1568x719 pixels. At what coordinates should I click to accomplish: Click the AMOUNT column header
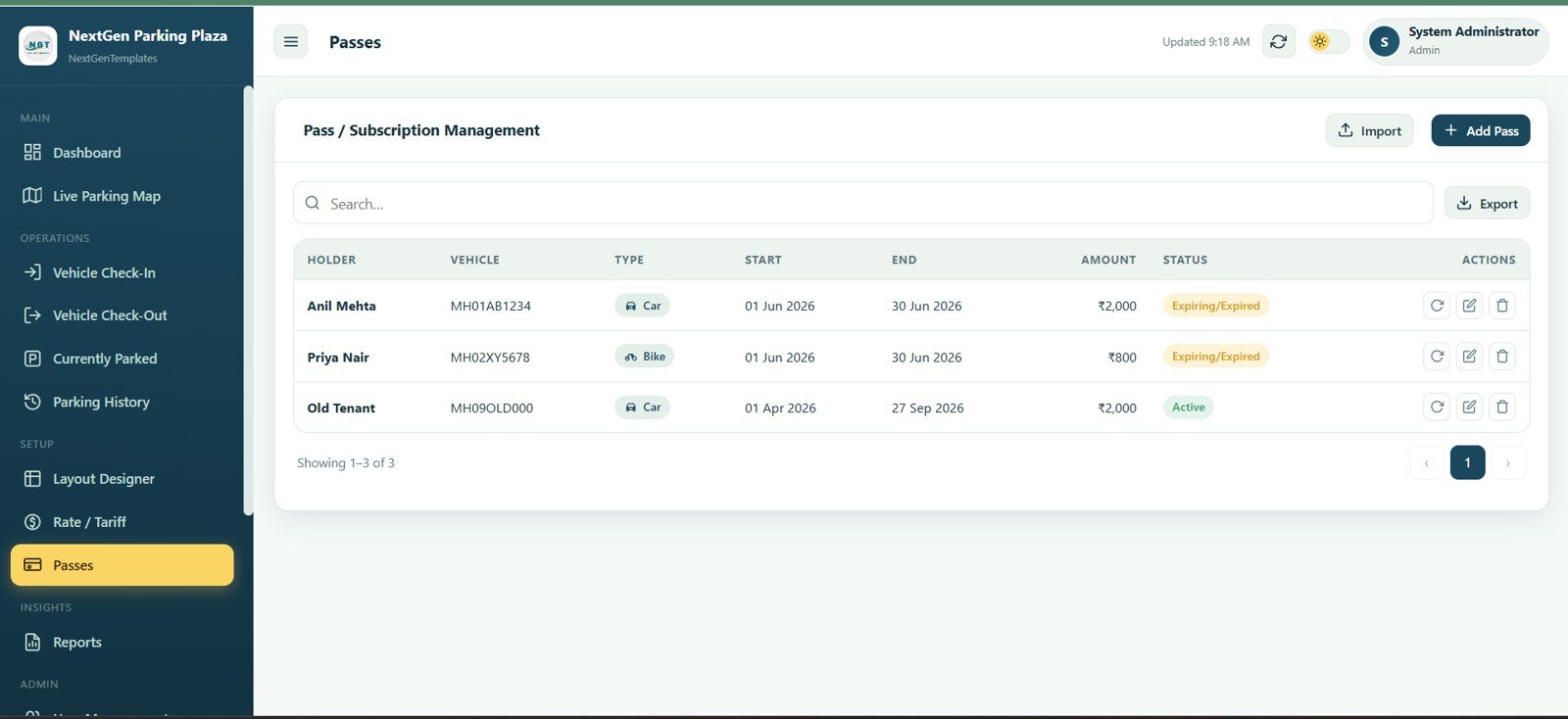coord(1108,260)
